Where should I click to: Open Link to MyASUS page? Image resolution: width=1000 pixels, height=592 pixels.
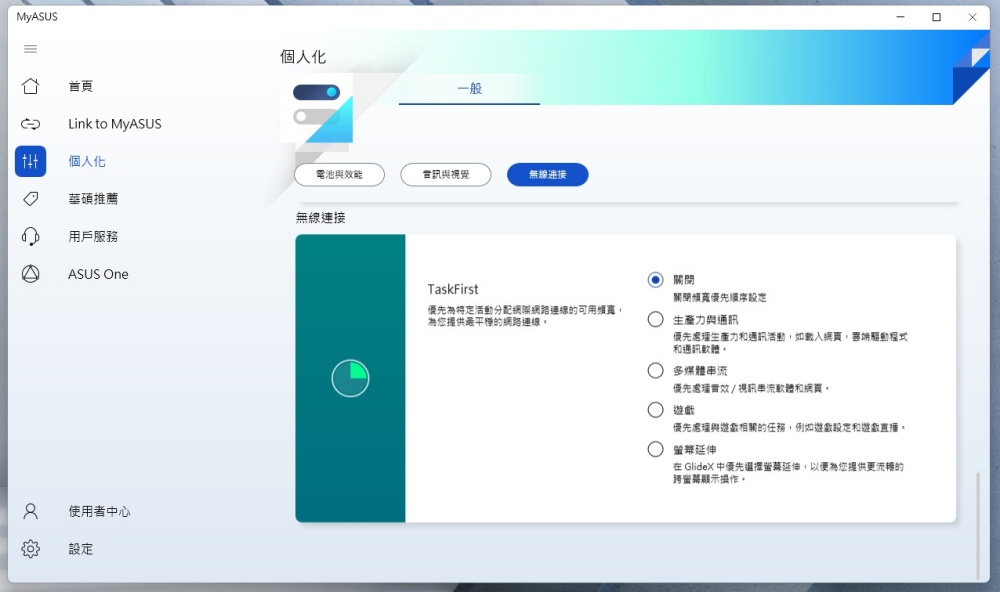pyautogui.click(x=115, y=124)
